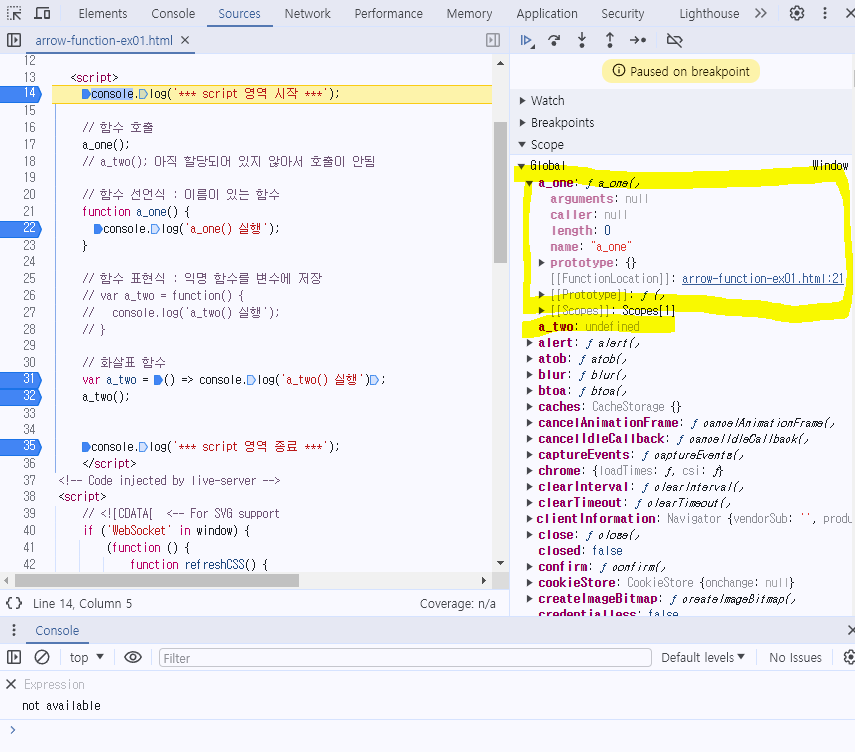Click the Line 14, Column 5 status
The width and height of the screenshot is (855, 752).
(x=82, y=604)
